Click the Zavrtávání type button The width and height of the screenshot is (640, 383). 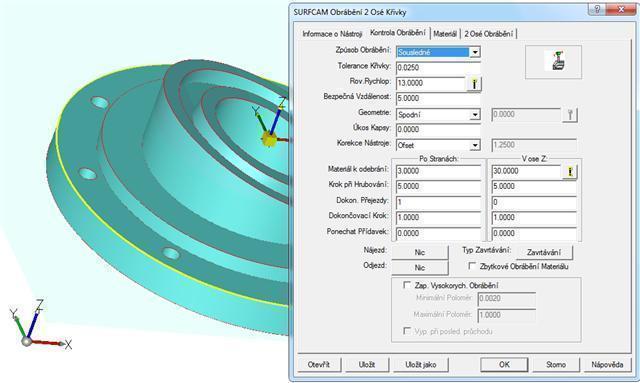pos(544,252)
